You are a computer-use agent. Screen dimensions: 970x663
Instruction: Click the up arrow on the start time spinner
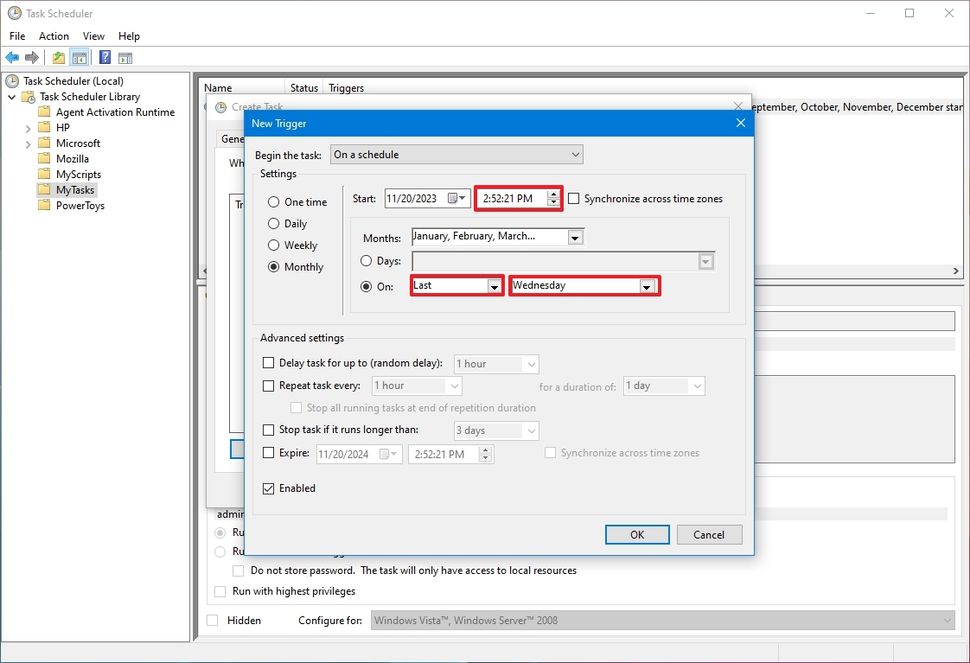pyautogui.click(x=554, y=193)
